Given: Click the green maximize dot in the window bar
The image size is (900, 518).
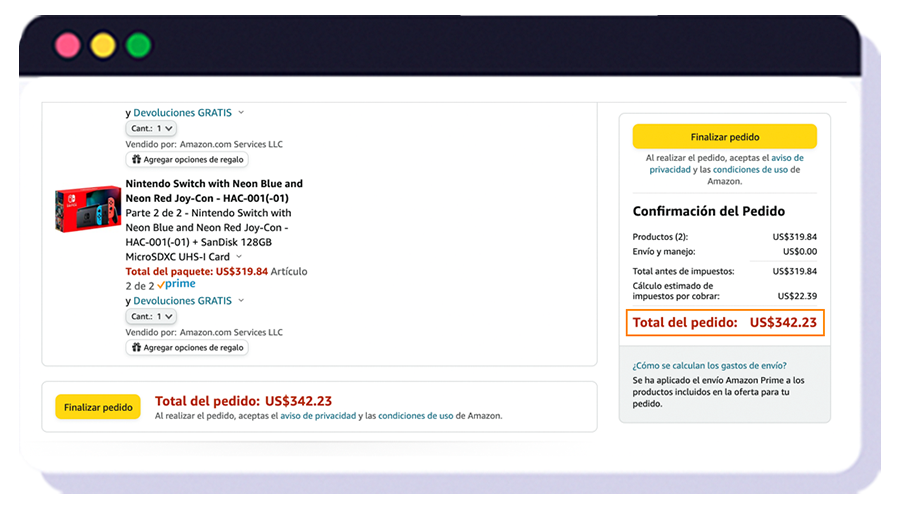Looking at the screenshot, I should click(x=138, y=45).
